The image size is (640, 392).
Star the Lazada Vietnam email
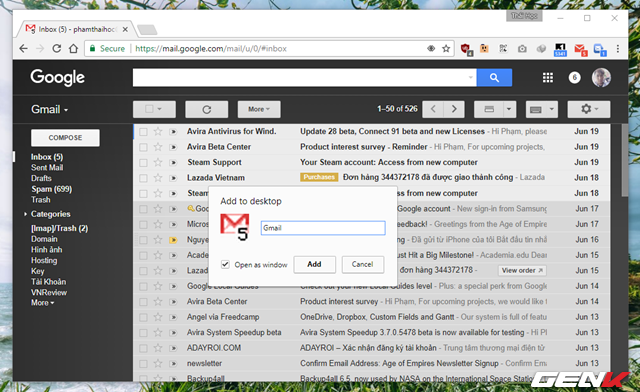pos(158,178)
